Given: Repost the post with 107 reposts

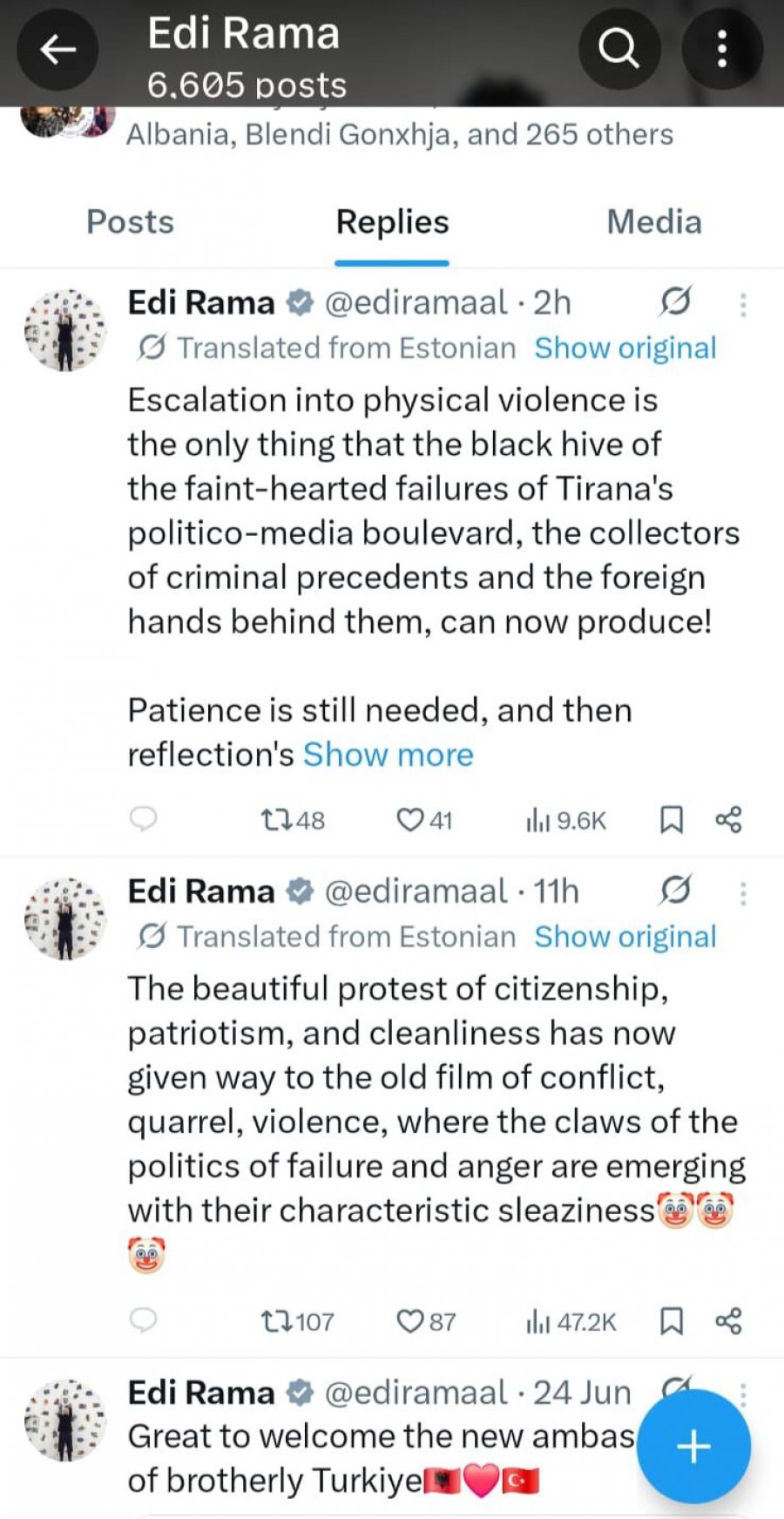Looking at the screenshot, I should (x=297, y=1322).
